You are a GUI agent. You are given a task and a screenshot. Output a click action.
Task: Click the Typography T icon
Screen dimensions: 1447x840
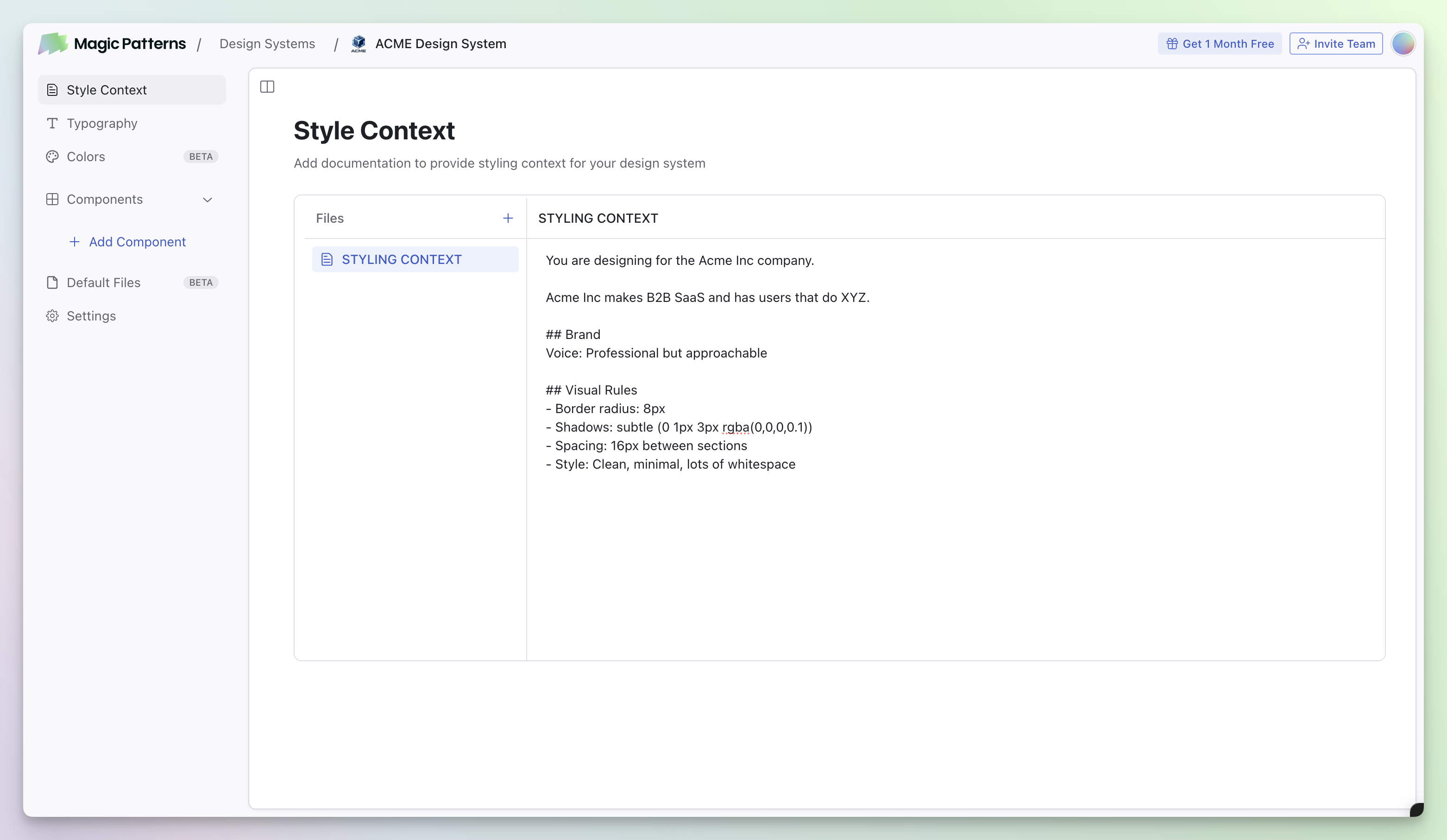(x=52, y=124)
